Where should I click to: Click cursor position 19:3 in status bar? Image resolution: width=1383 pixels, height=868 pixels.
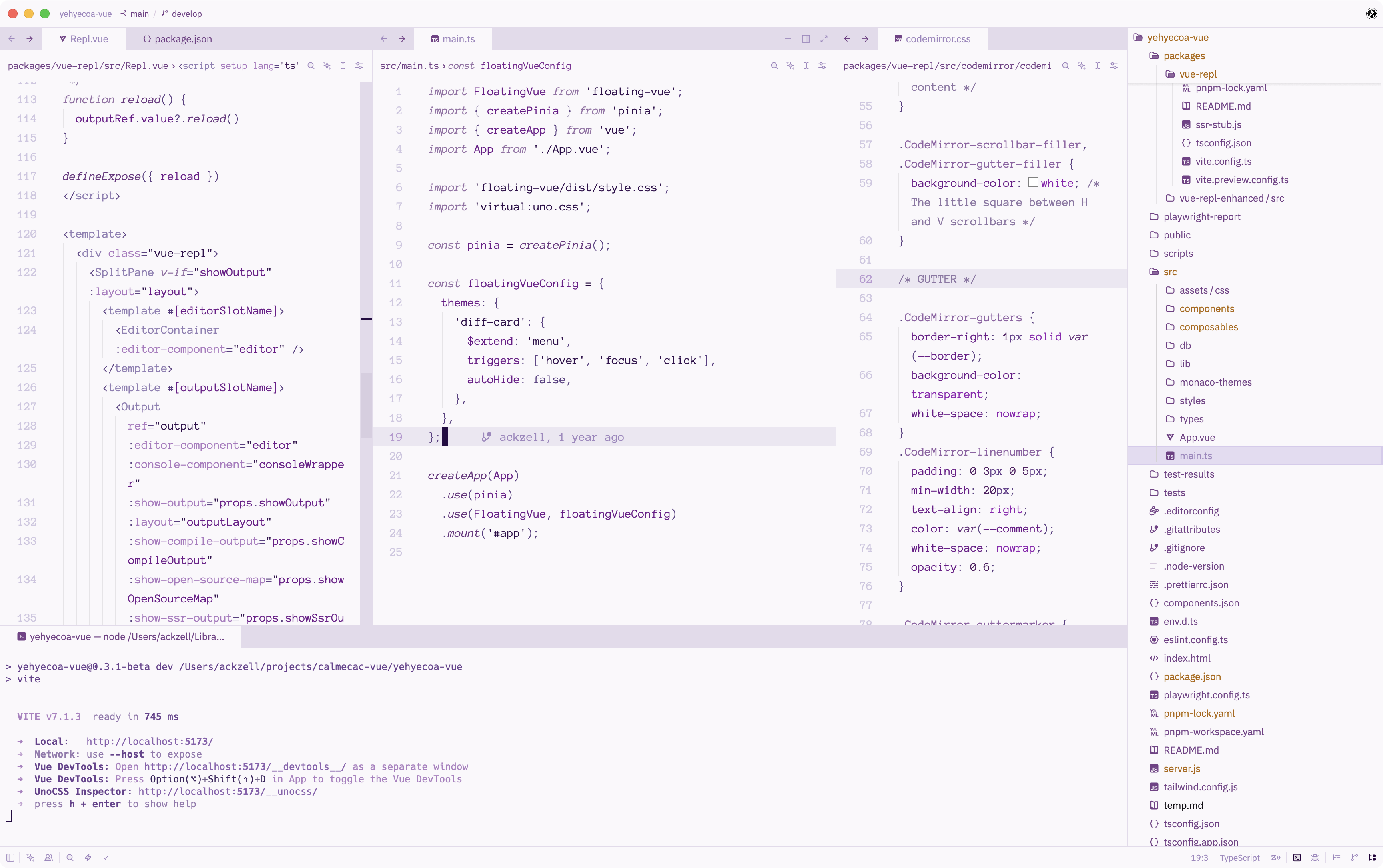1199,858
